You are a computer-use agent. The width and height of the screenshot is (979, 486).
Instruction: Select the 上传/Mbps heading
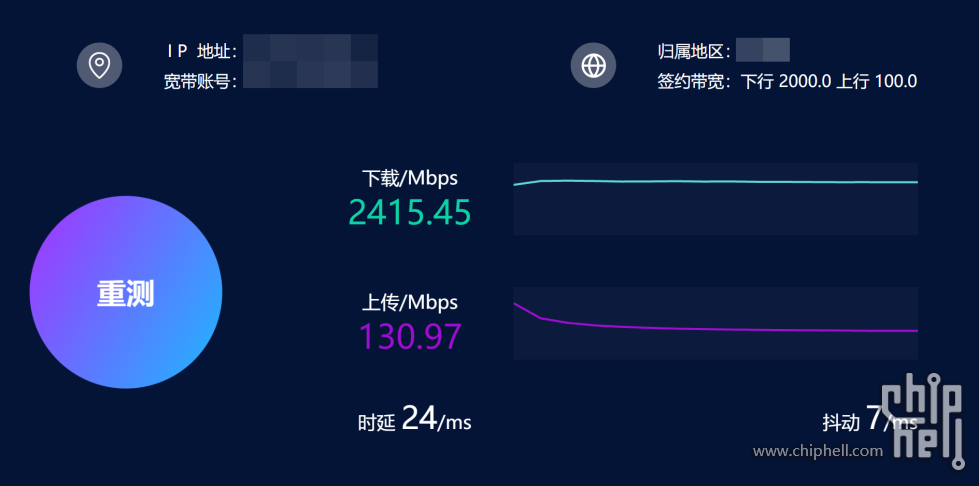(410, 302)
